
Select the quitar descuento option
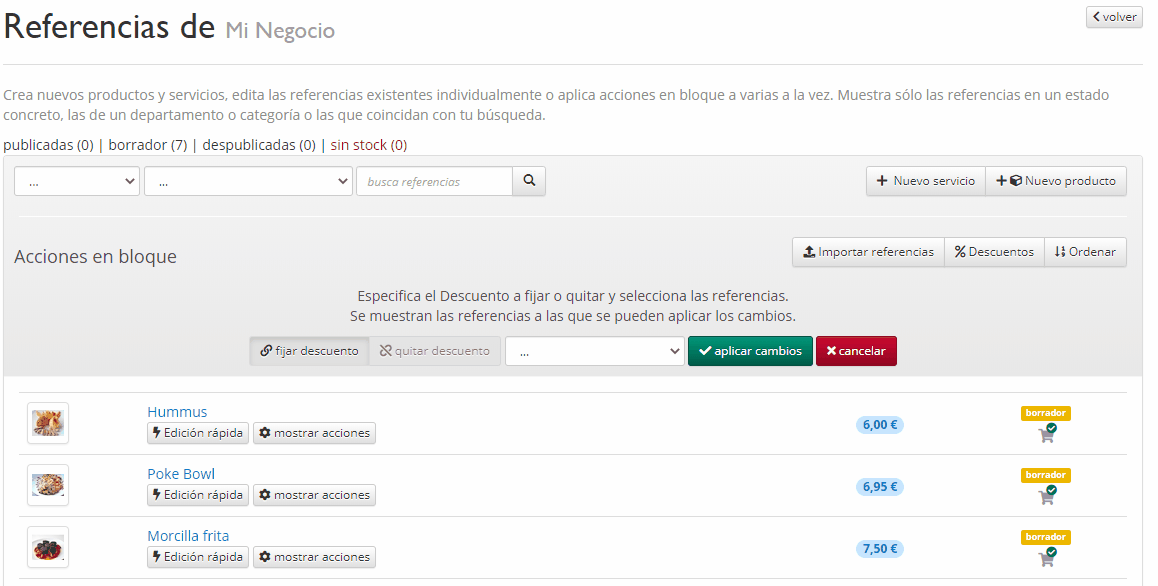tap(435, 351)
